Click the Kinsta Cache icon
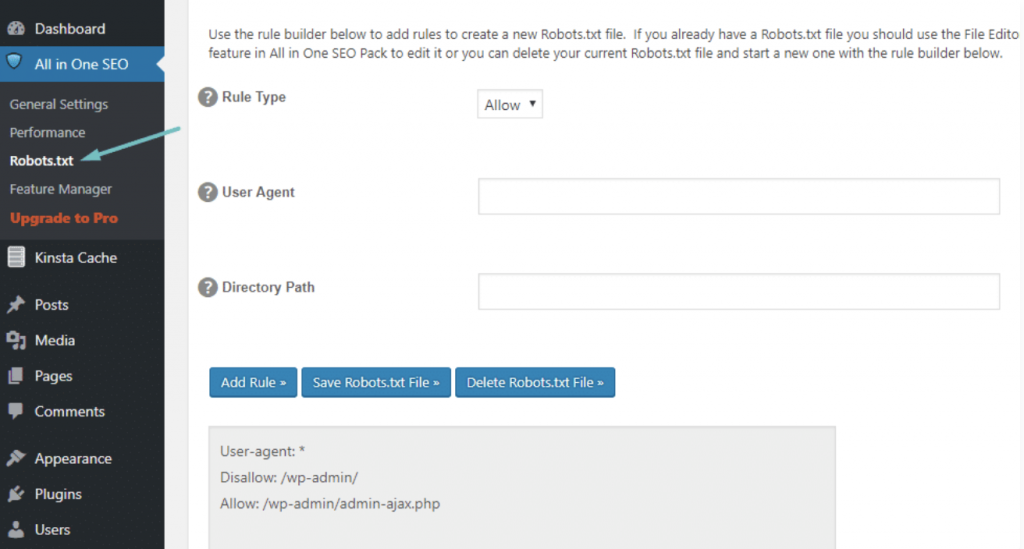 [x=16, y=258]
